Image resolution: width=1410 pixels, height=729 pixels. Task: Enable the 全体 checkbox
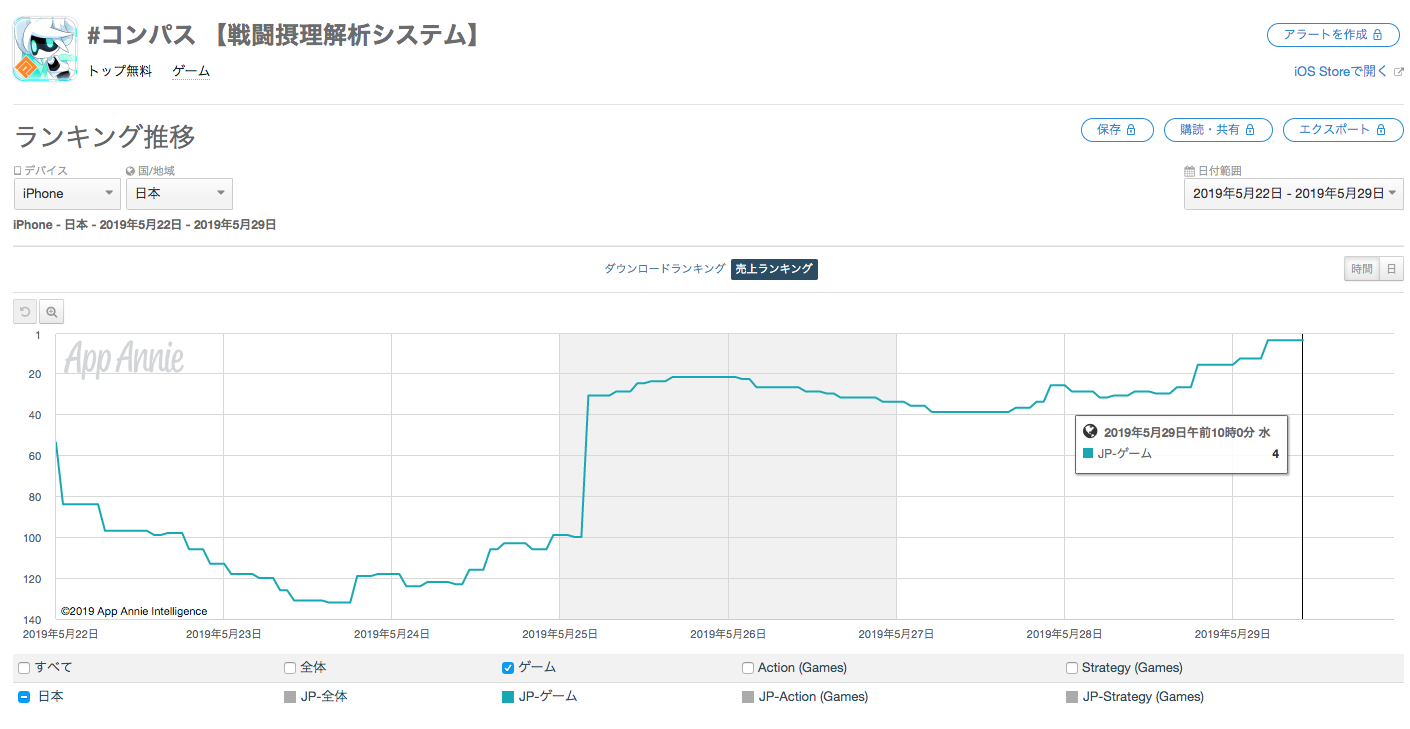pos(290,668)
